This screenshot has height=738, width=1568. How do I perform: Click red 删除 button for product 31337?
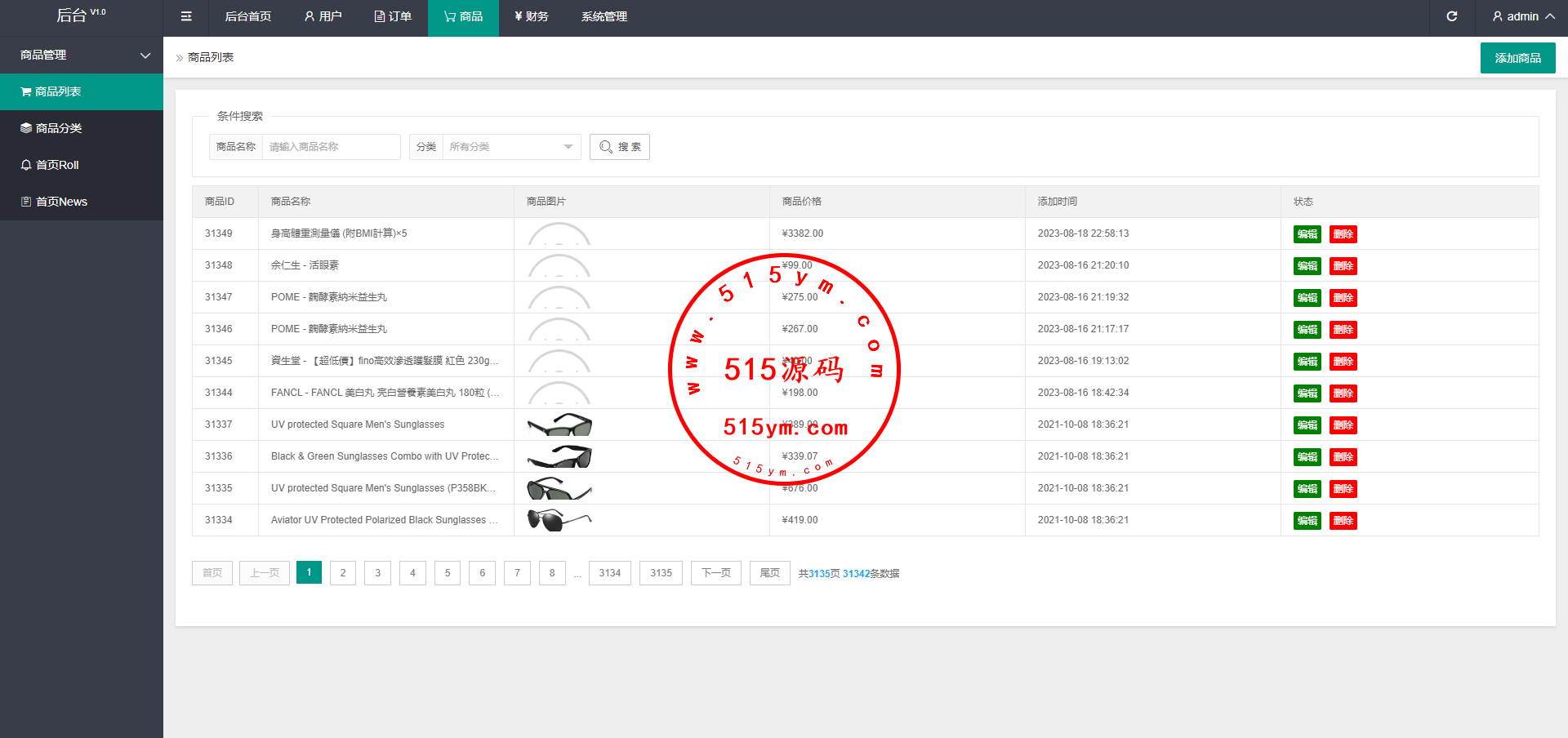click(1343, 425)
